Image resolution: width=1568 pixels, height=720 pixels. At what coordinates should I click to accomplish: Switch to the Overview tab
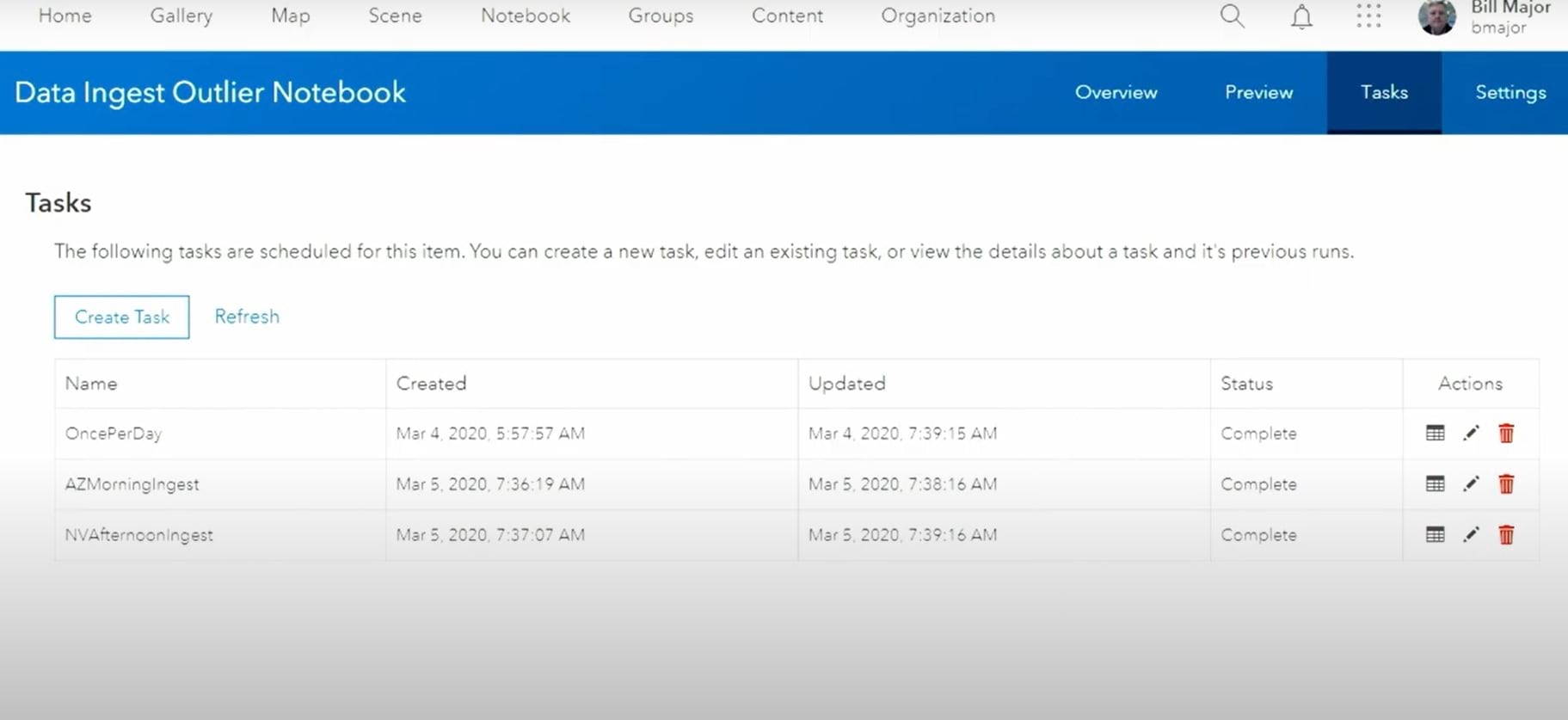click(1116, 93)
